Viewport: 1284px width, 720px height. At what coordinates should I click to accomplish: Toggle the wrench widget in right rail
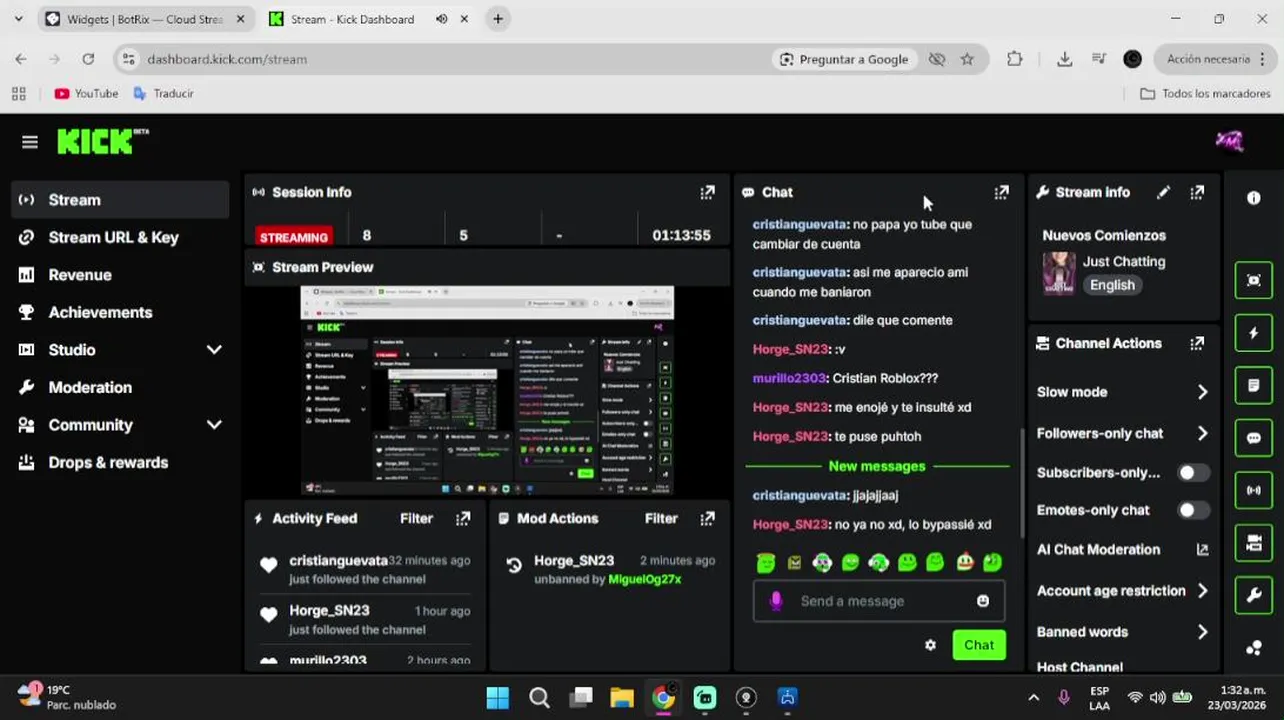point(1253,596)
